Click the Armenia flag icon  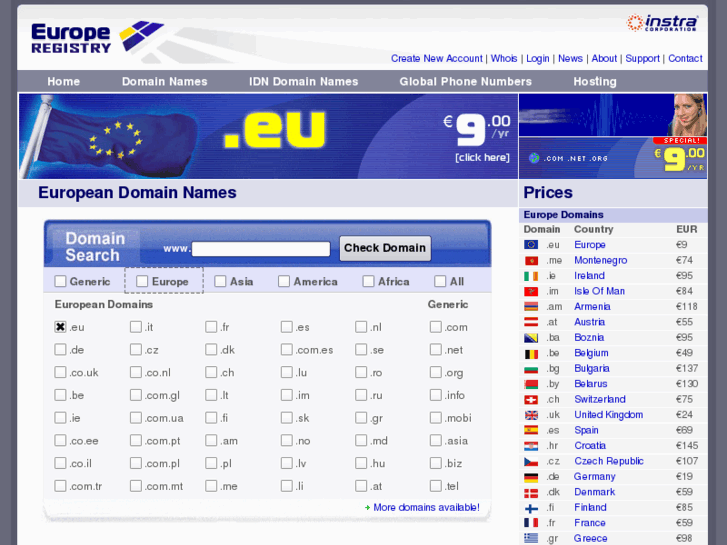pos(531,307)
